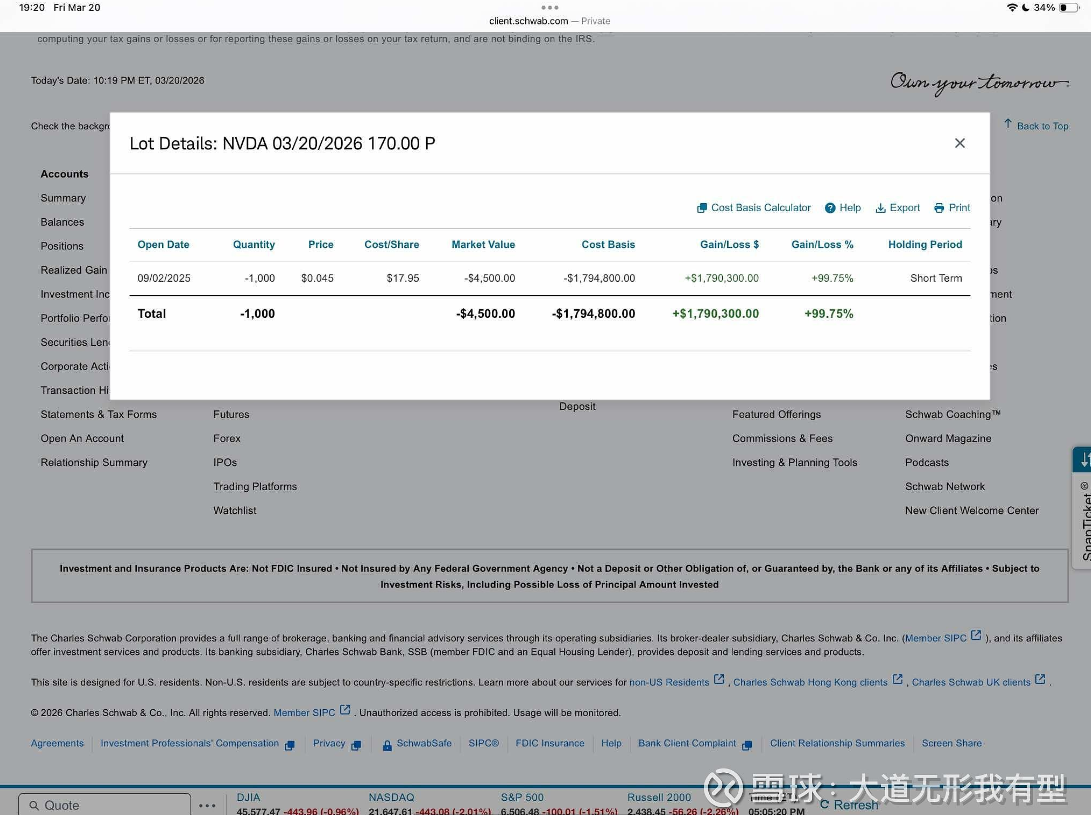Open Charles Schwab Hong Kong clients link
The width and height of the screenshot is (1091, 815).
pos(810,682)
